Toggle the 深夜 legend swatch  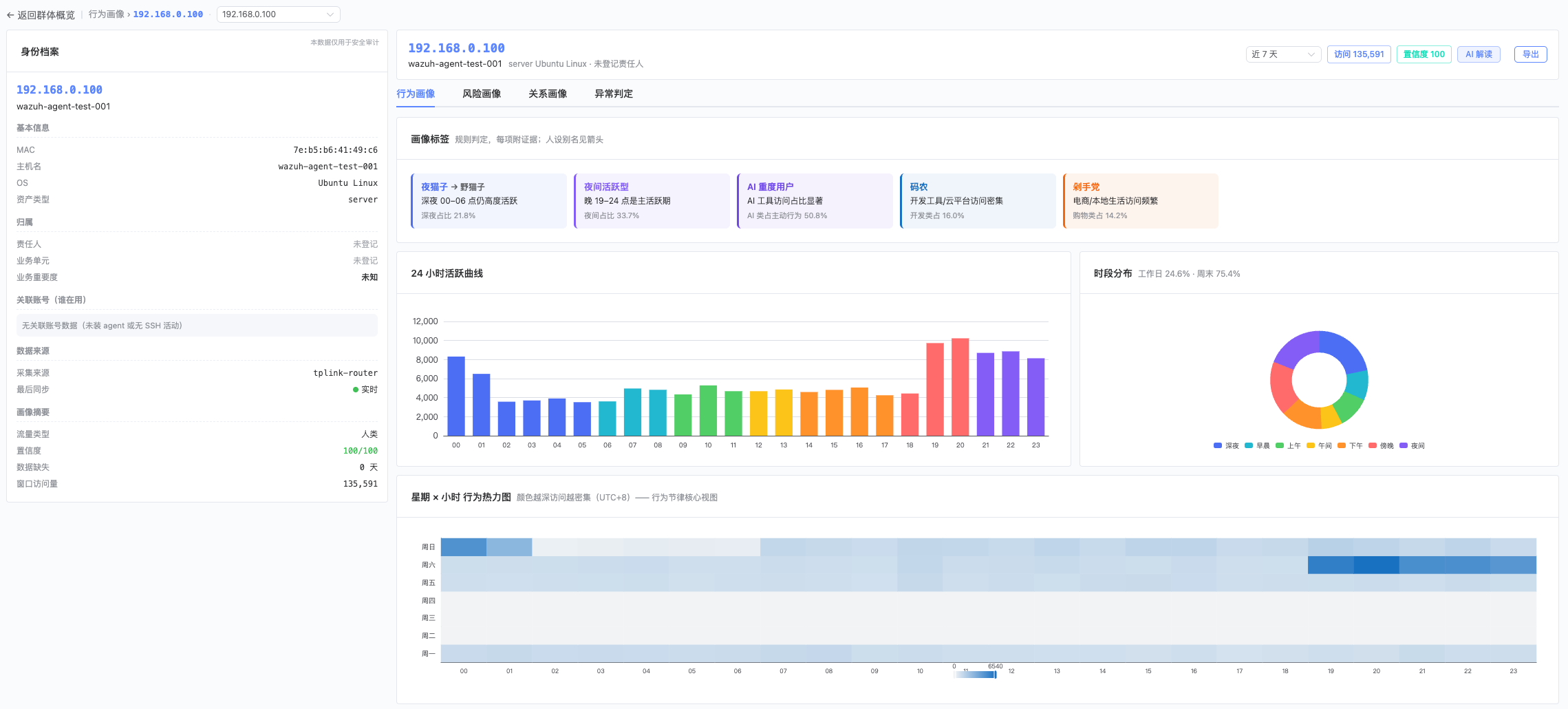1218,445
